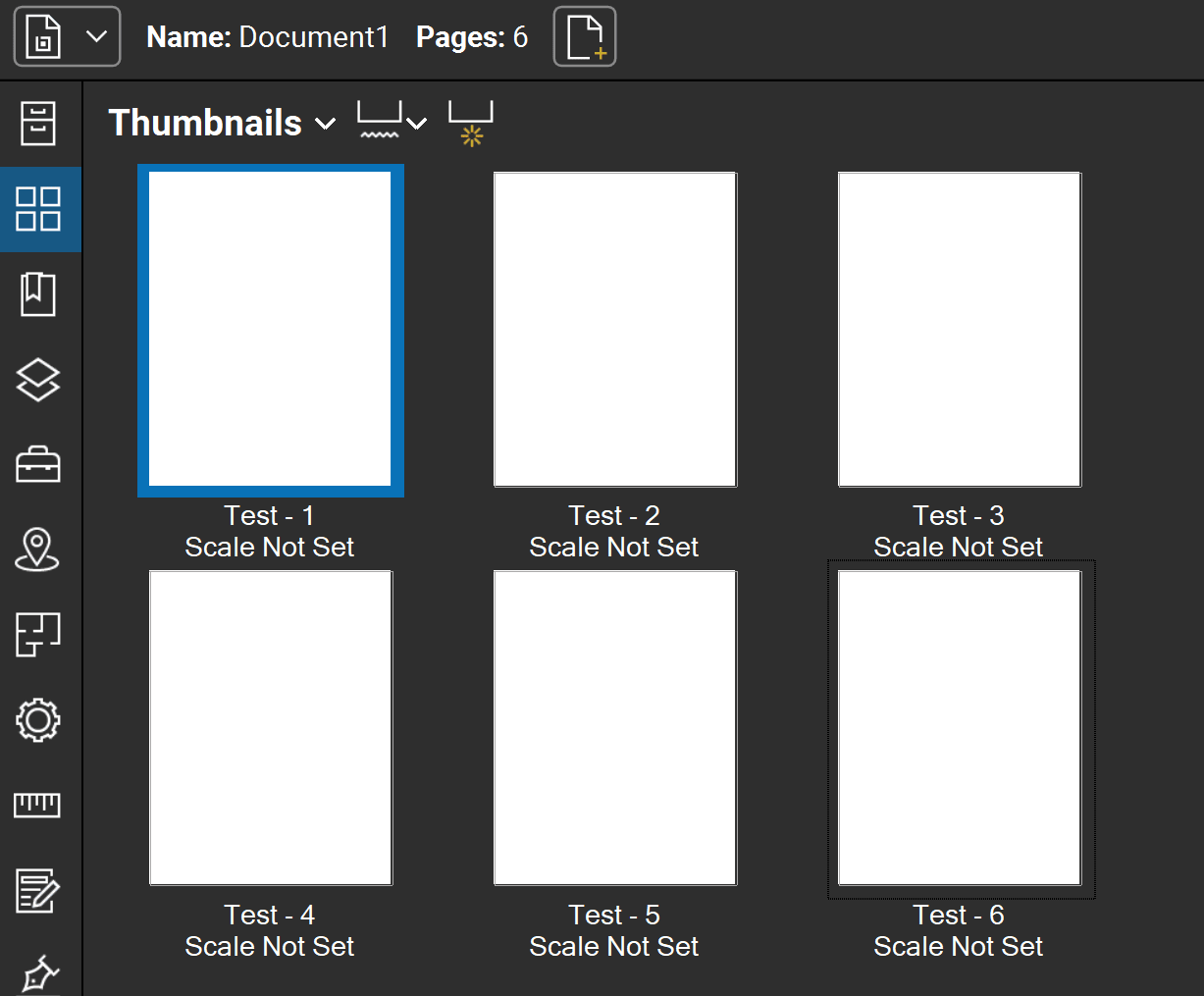
Task: Click 'Scale Not Set' under Test - 2
Action: (614, 547)
